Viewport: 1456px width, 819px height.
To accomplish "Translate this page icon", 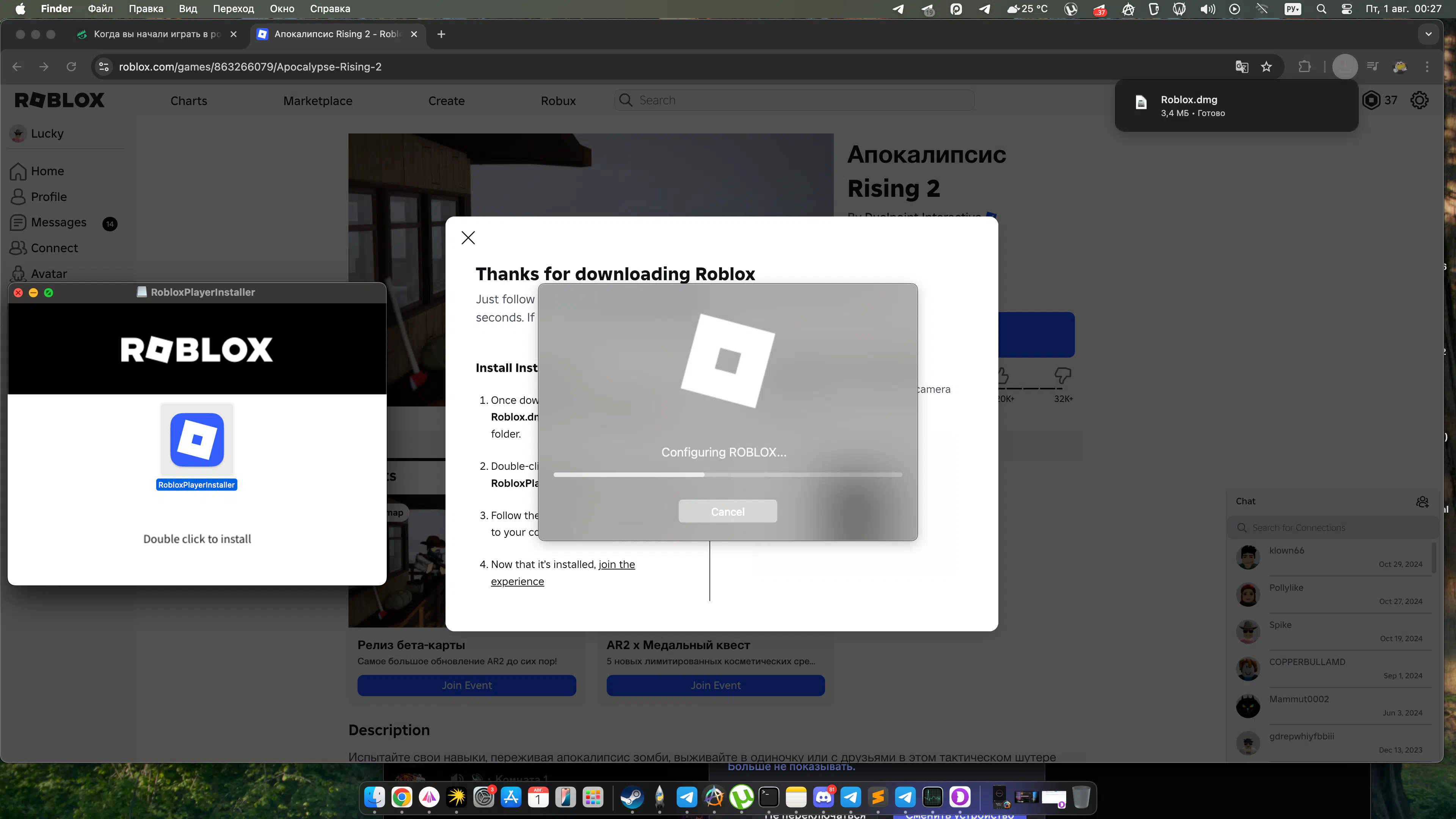I will tap(1241, 67).
